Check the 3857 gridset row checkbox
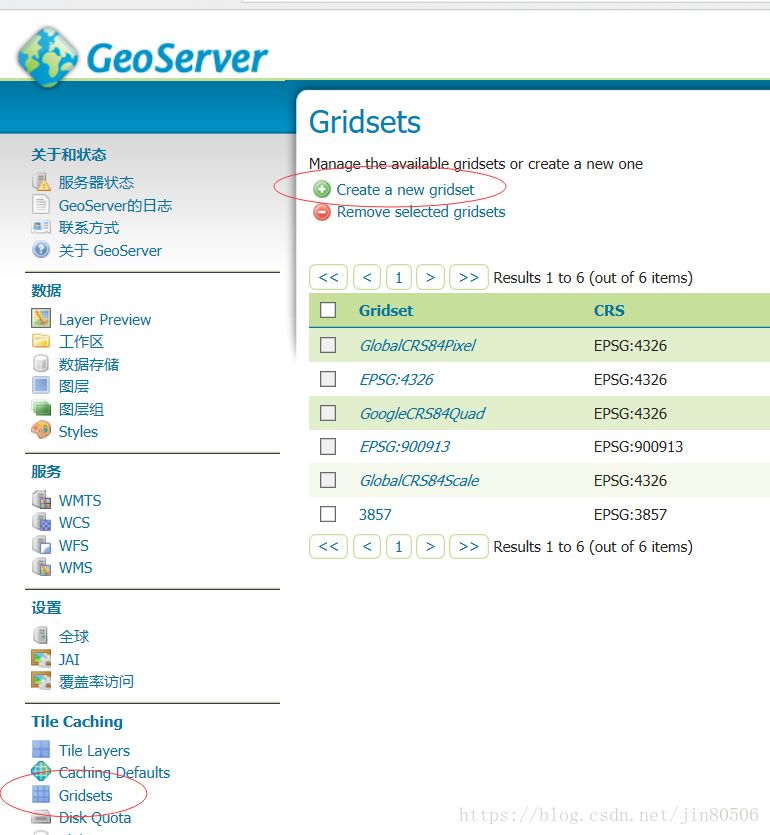The image size is (770, 835). [328, 514]
